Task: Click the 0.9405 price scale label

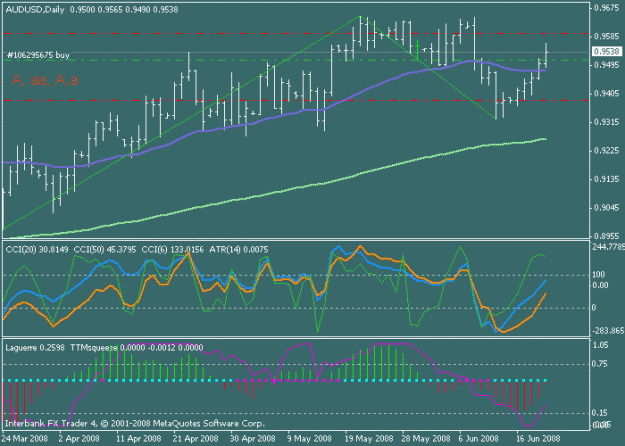Action: point(607,94)
